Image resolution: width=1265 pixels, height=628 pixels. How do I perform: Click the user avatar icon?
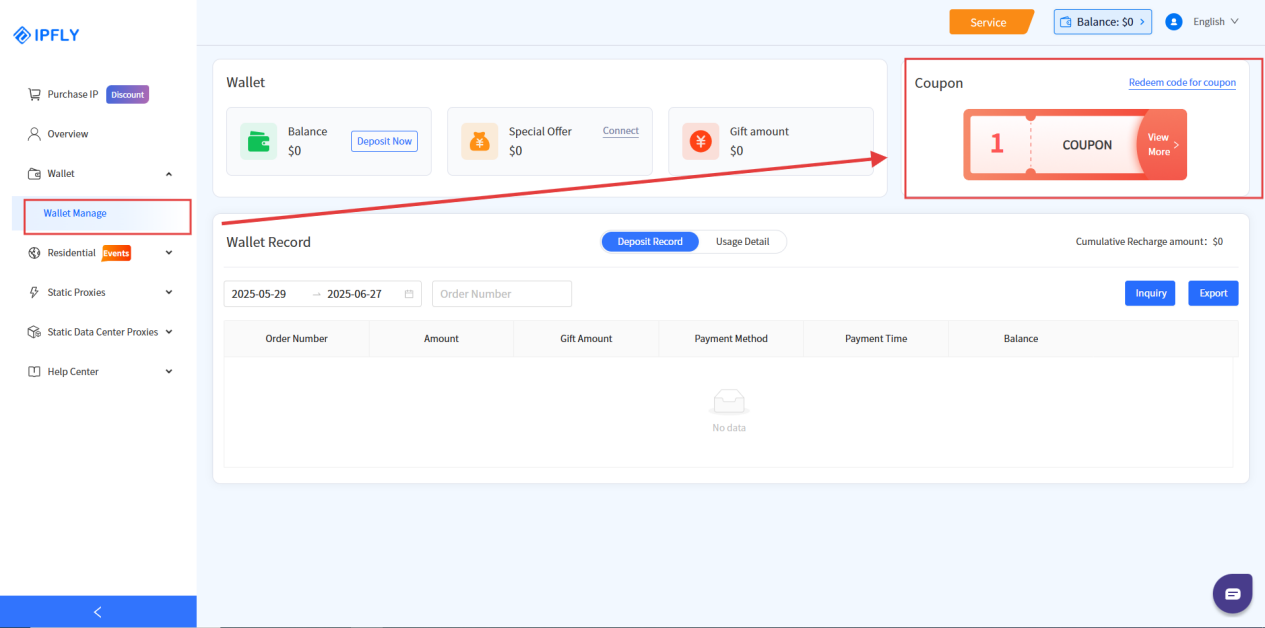tap(1174, 21)
